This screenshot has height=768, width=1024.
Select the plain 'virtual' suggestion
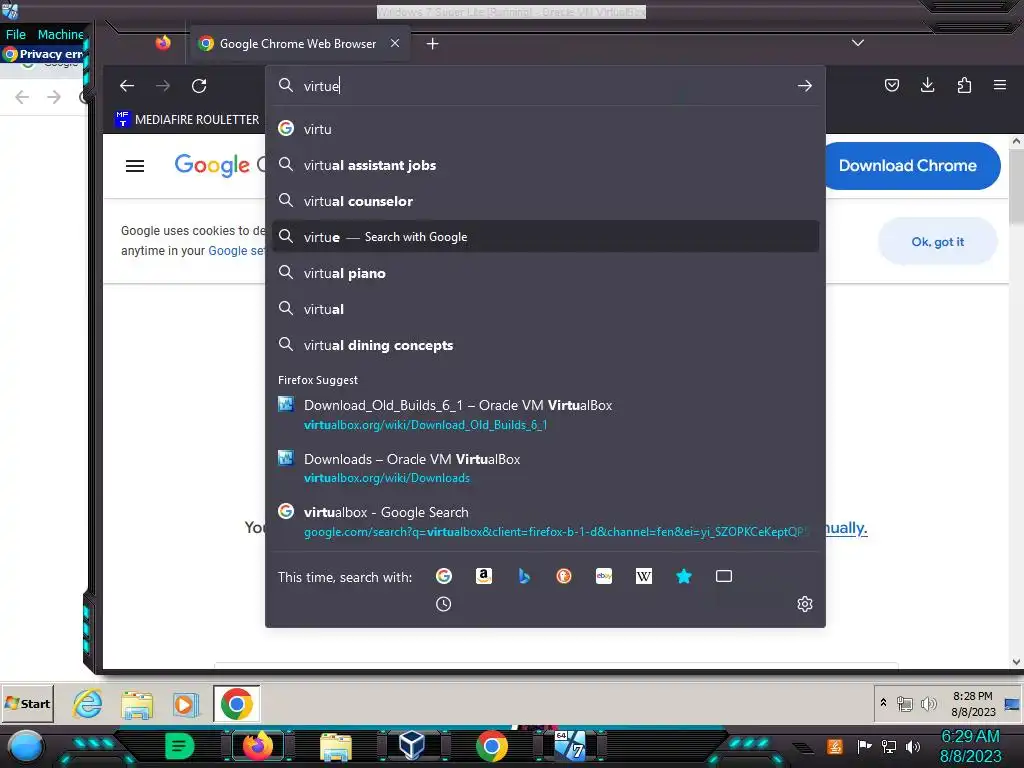tap(545, 309)
